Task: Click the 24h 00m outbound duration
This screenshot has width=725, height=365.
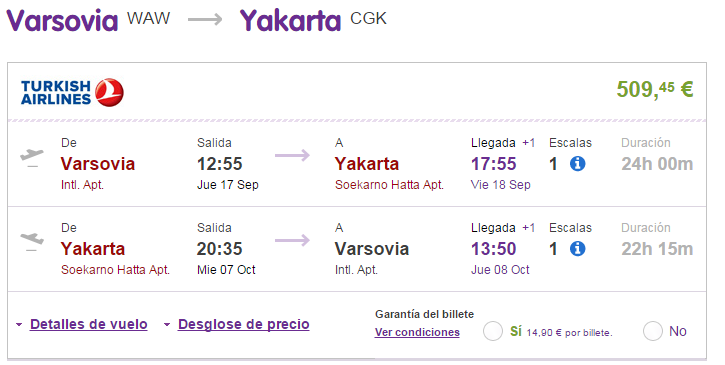Action: click(x=657, y=164)
